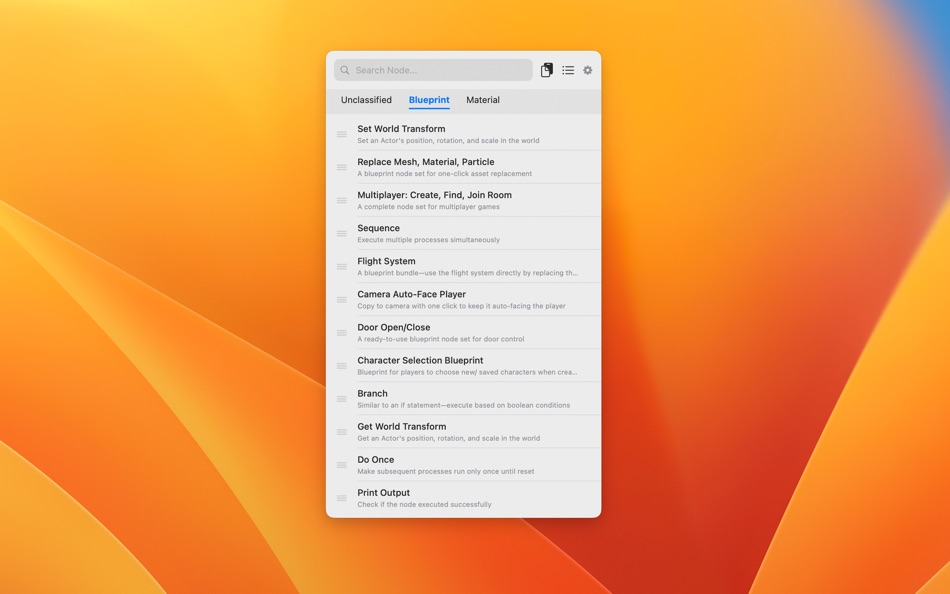
Task: Click the drag handle beside Sequence
Action: 342,233
